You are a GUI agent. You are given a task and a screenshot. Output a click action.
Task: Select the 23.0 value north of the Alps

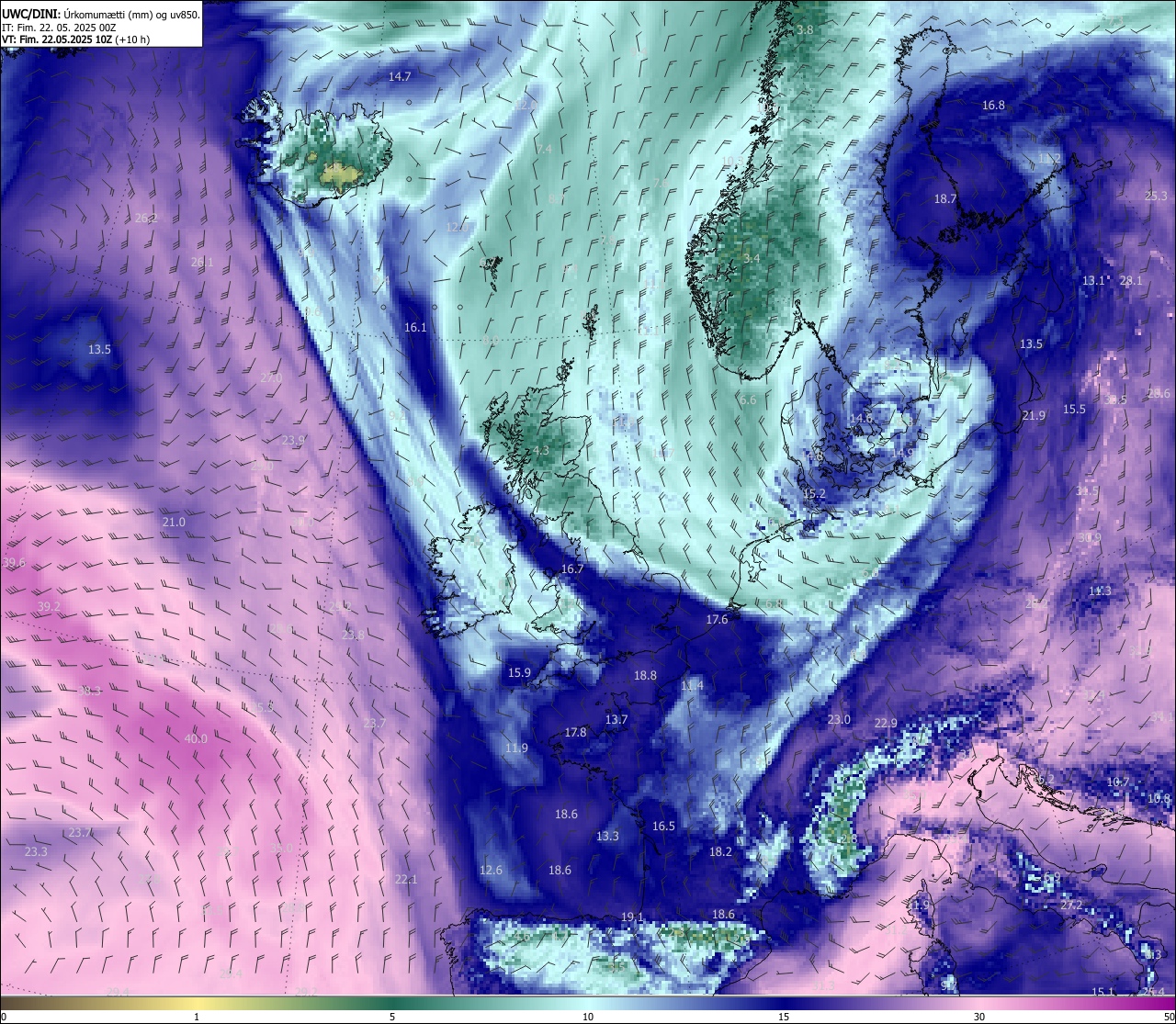point(839,720)
